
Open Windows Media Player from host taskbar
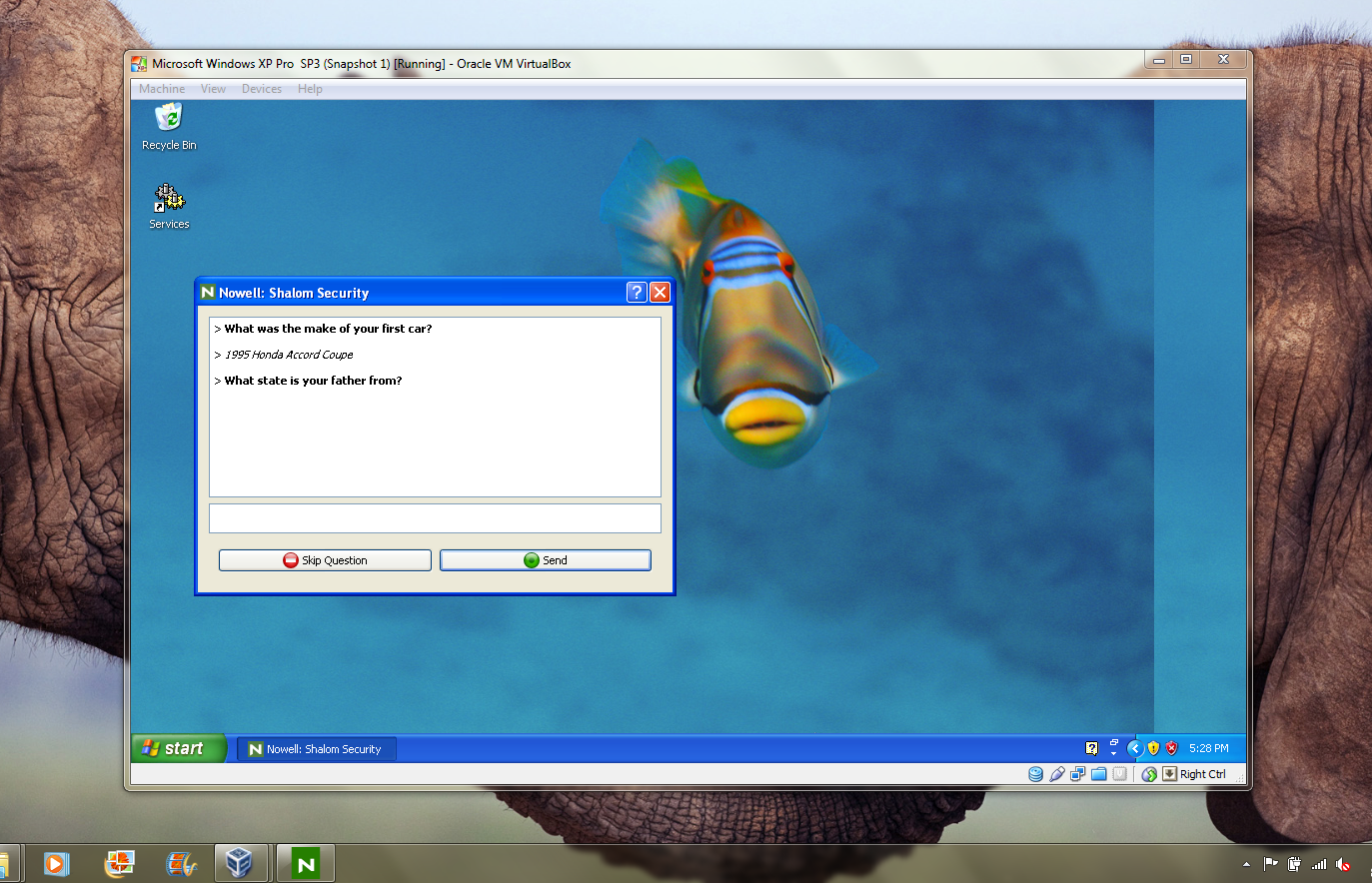(56, 863)
